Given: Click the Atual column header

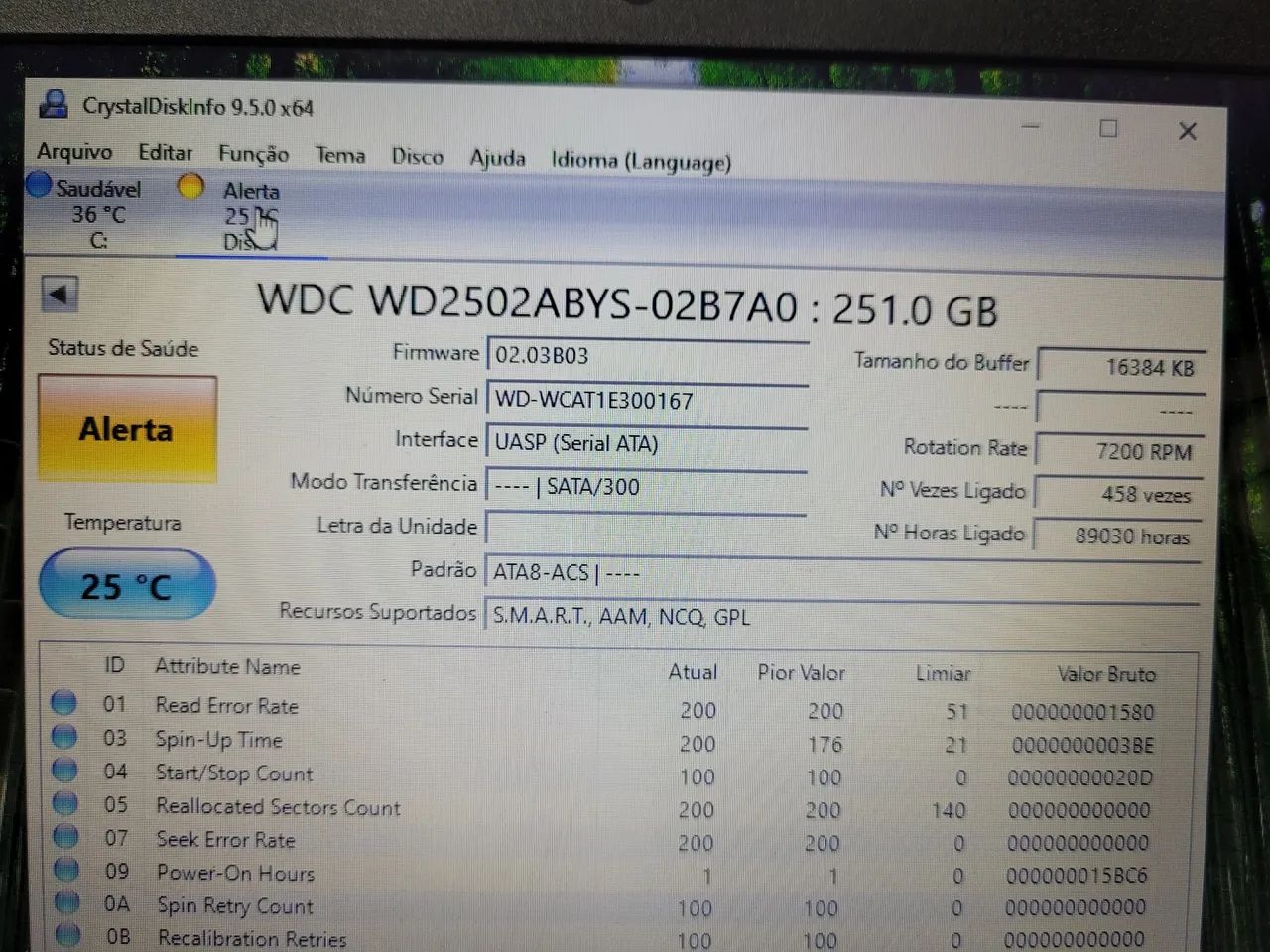Looking at the screenshot, I should 693,672.
